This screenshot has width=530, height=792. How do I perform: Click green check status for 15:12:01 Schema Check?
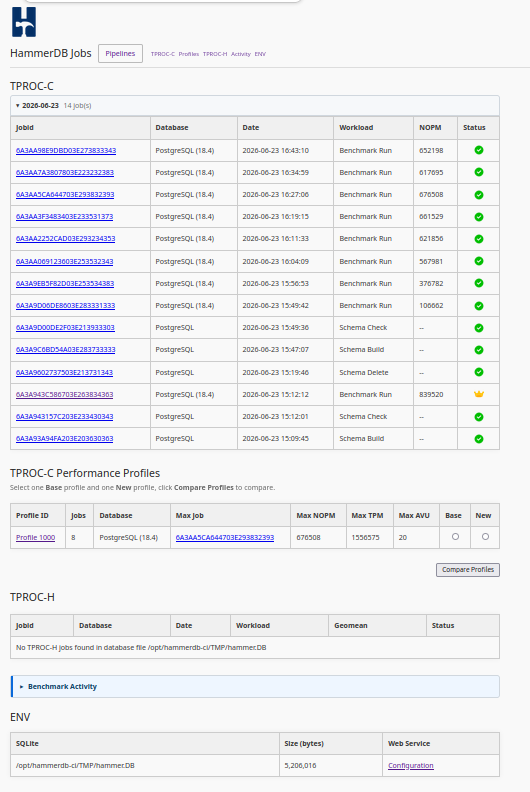[x=478, y=417]
